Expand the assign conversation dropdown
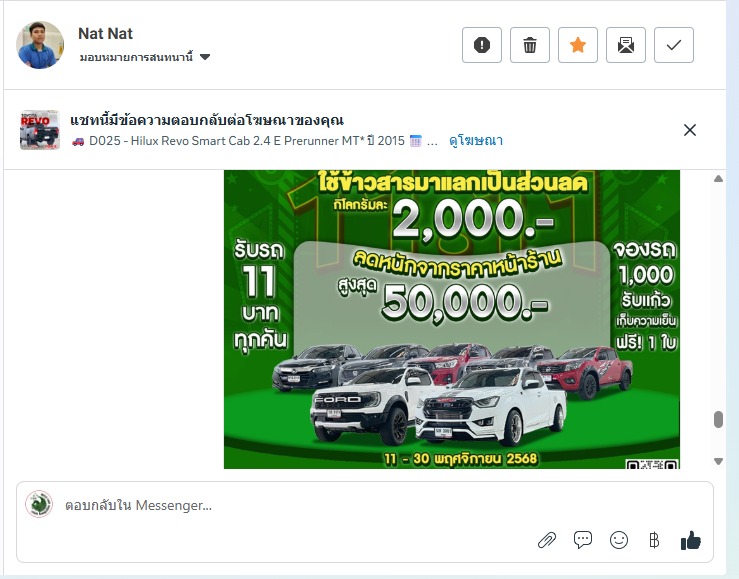This screenshot has width=739, height=579. (145, 57)
